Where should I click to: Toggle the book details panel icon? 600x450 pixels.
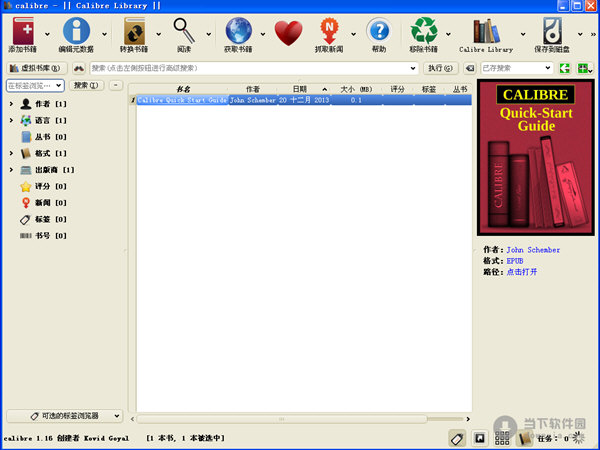[525, 438]
